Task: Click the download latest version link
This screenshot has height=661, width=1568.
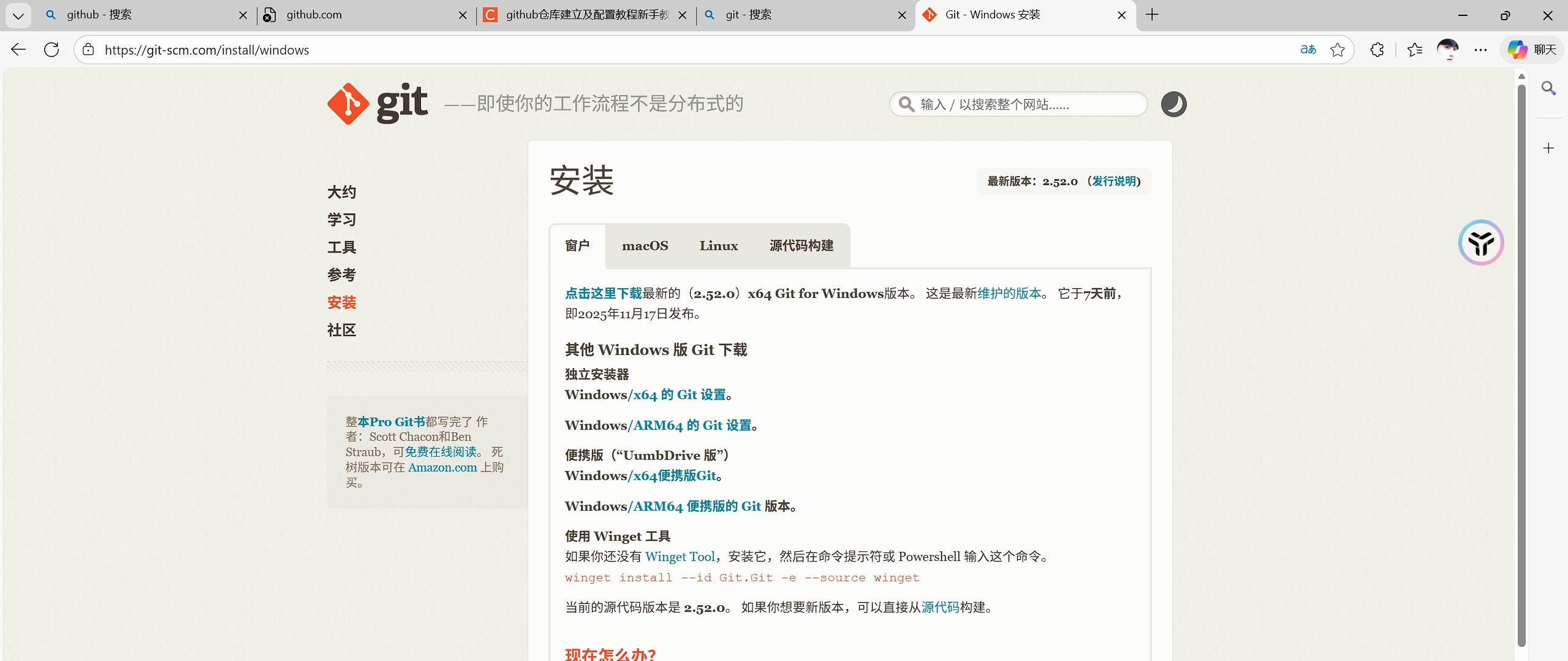Action: point(603,294)
